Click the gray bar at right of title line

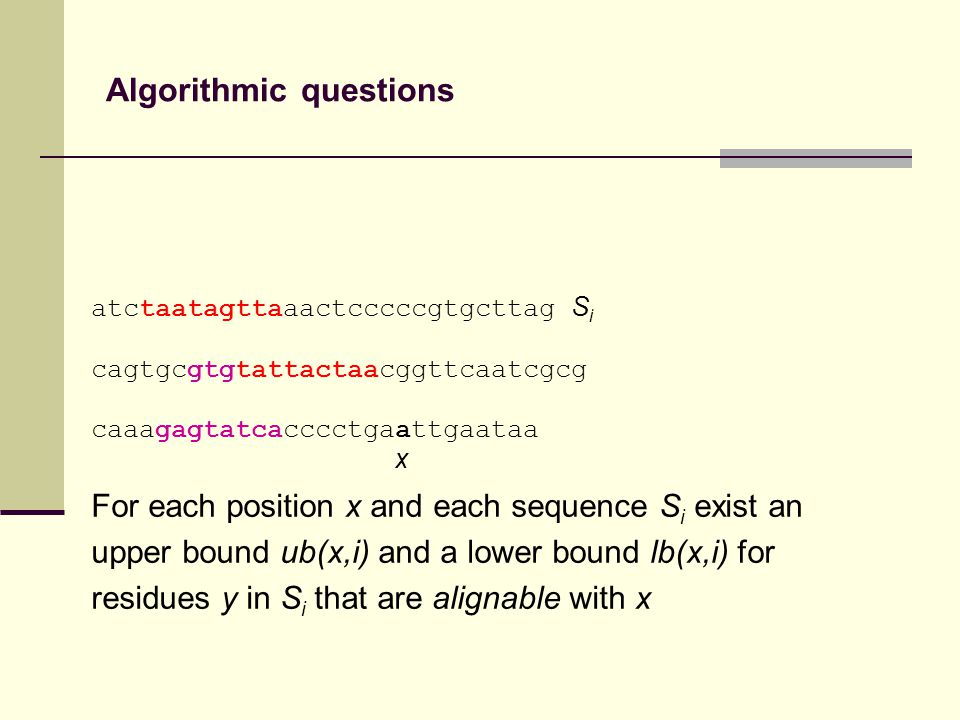816,158
